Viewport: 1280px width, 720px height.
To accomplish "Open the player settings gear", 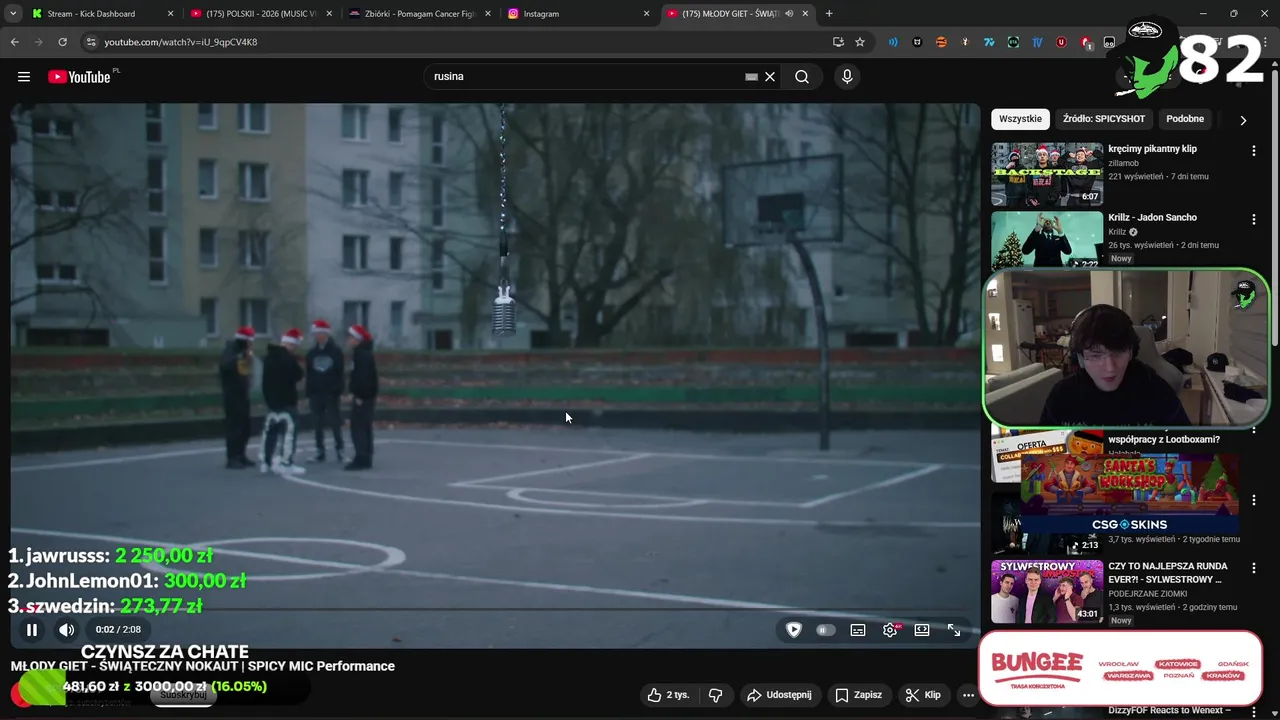I will (890, 630).
